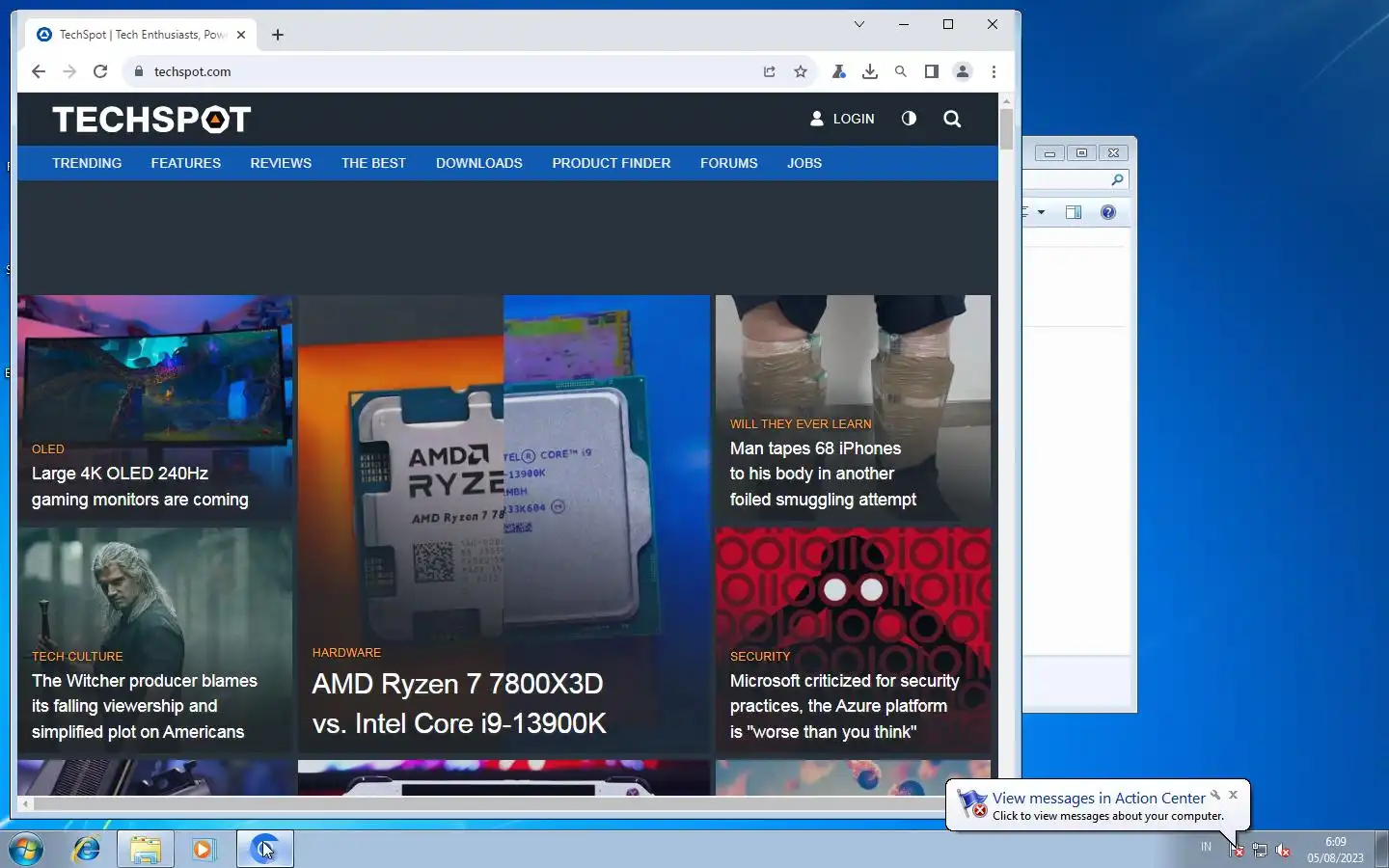This screenshot has width=1389, height=868.
Task: Visit the FORUMS section
Action: click(729, 163)
